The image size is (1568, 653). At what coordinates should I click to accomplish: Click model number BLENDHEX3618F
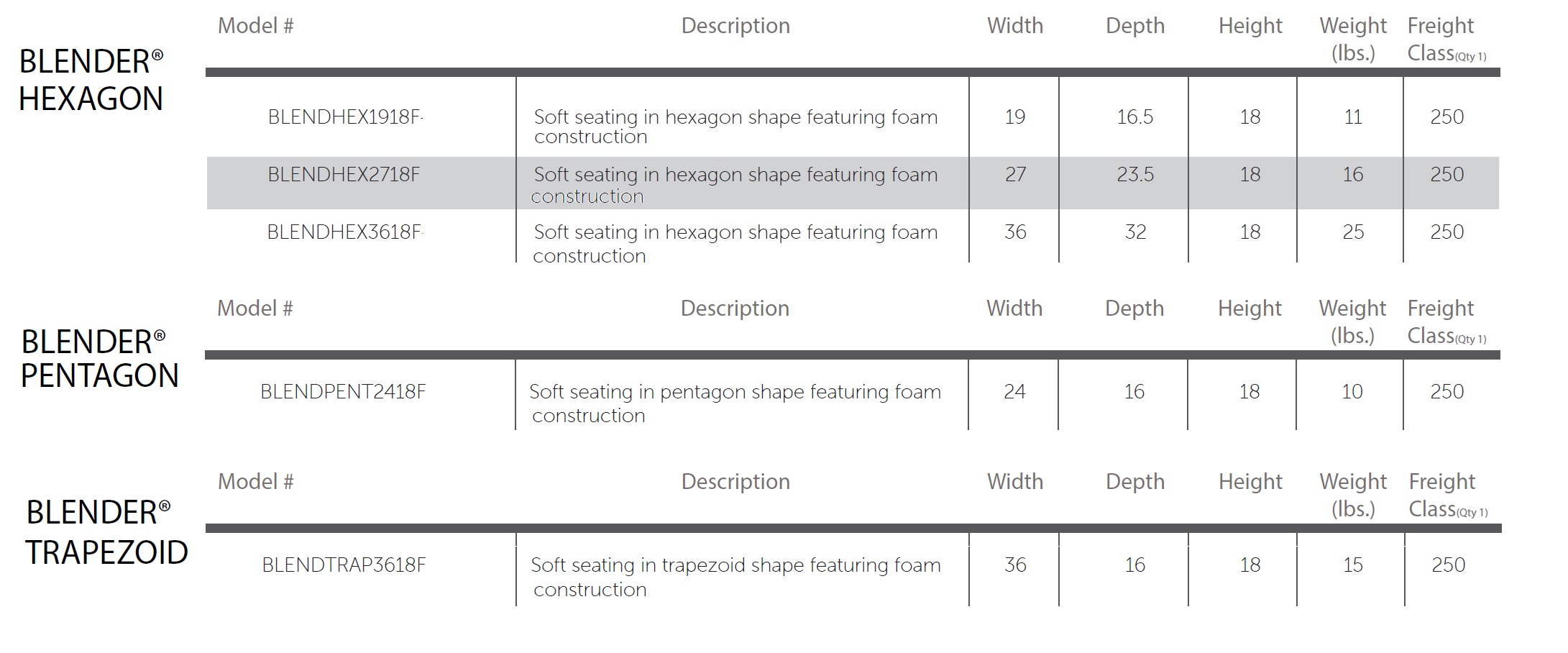pyautogui.click(x=344, y=232)
